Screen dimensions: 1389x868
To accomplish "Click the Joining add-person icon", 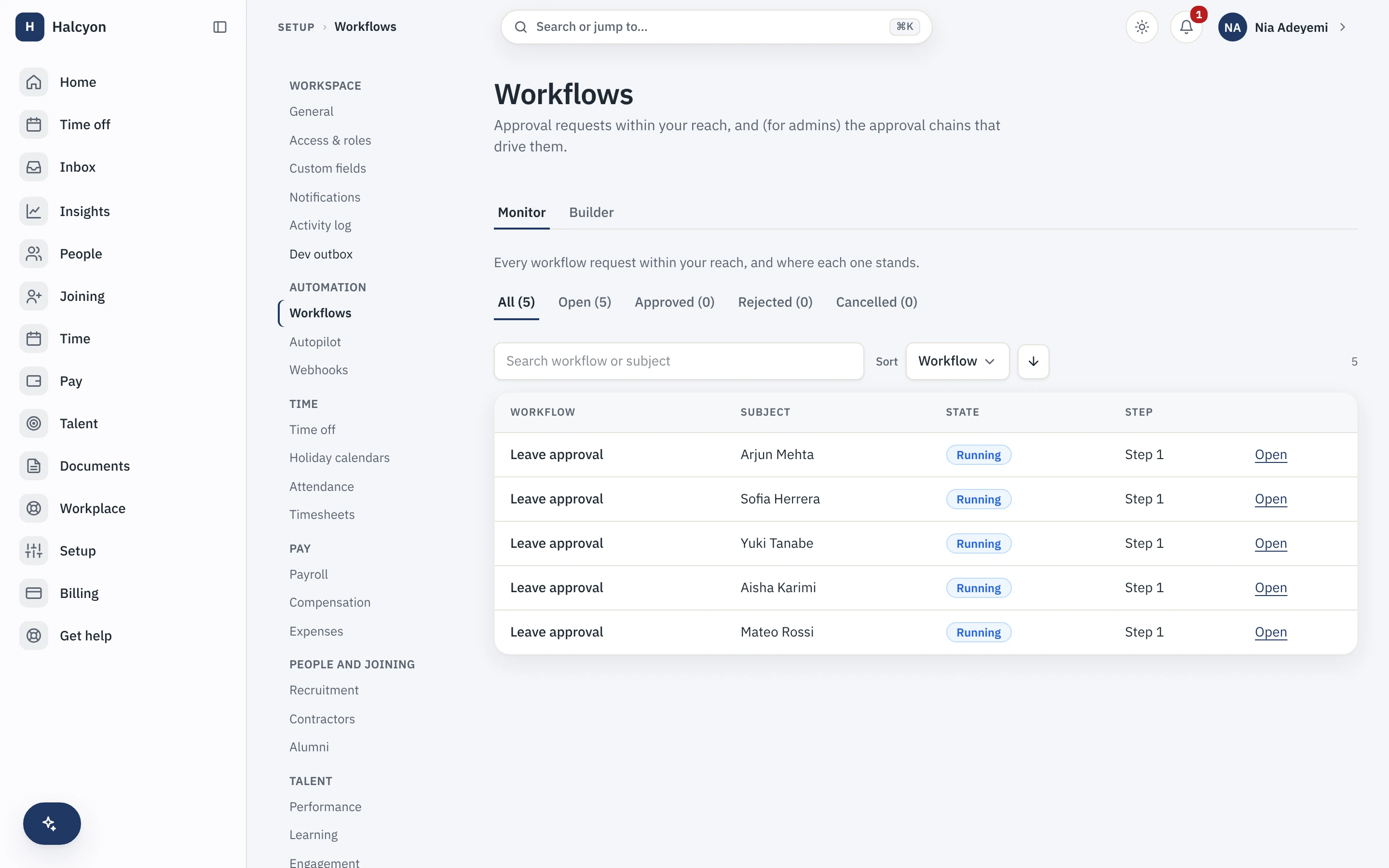I will pyautogui.click(x=34, y=296).
